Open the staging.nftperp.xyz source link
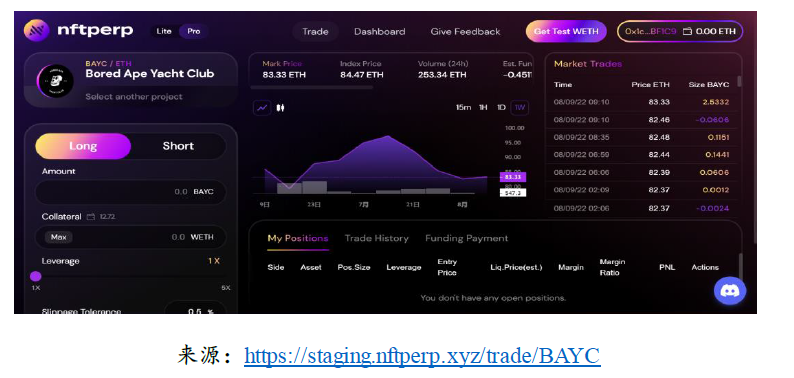The height and width of the screenshot is (378, 794). [x=422, y=356]
